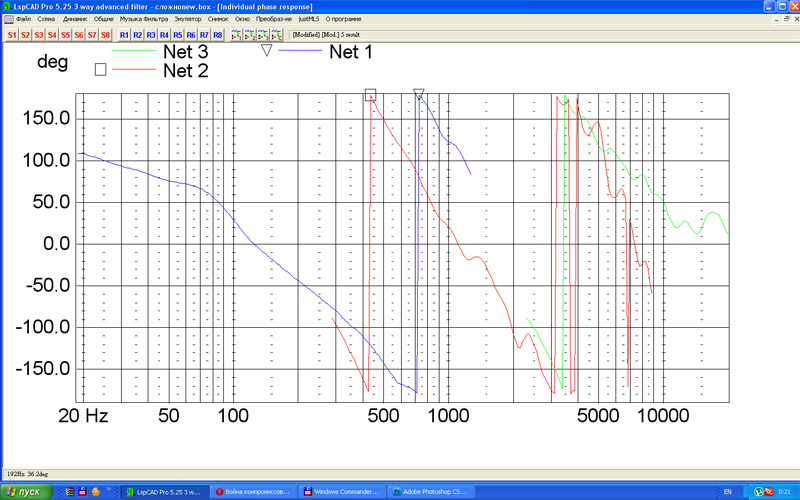Click the LspCAD title bar application icon
Screen dimensions: 800x500
click(x=6, y=7)
